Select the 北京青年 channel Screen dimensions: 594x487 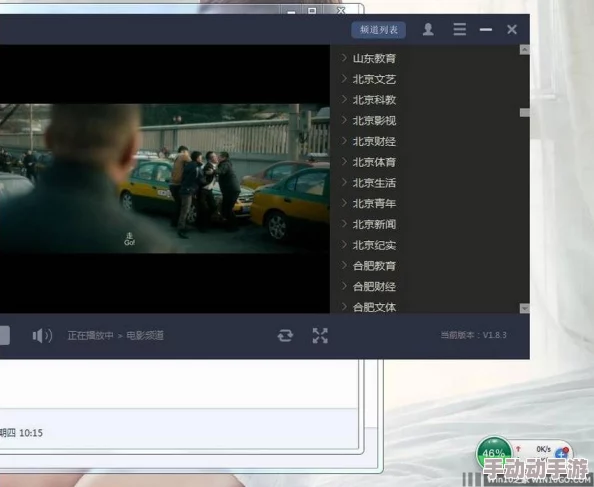(374, 204)
